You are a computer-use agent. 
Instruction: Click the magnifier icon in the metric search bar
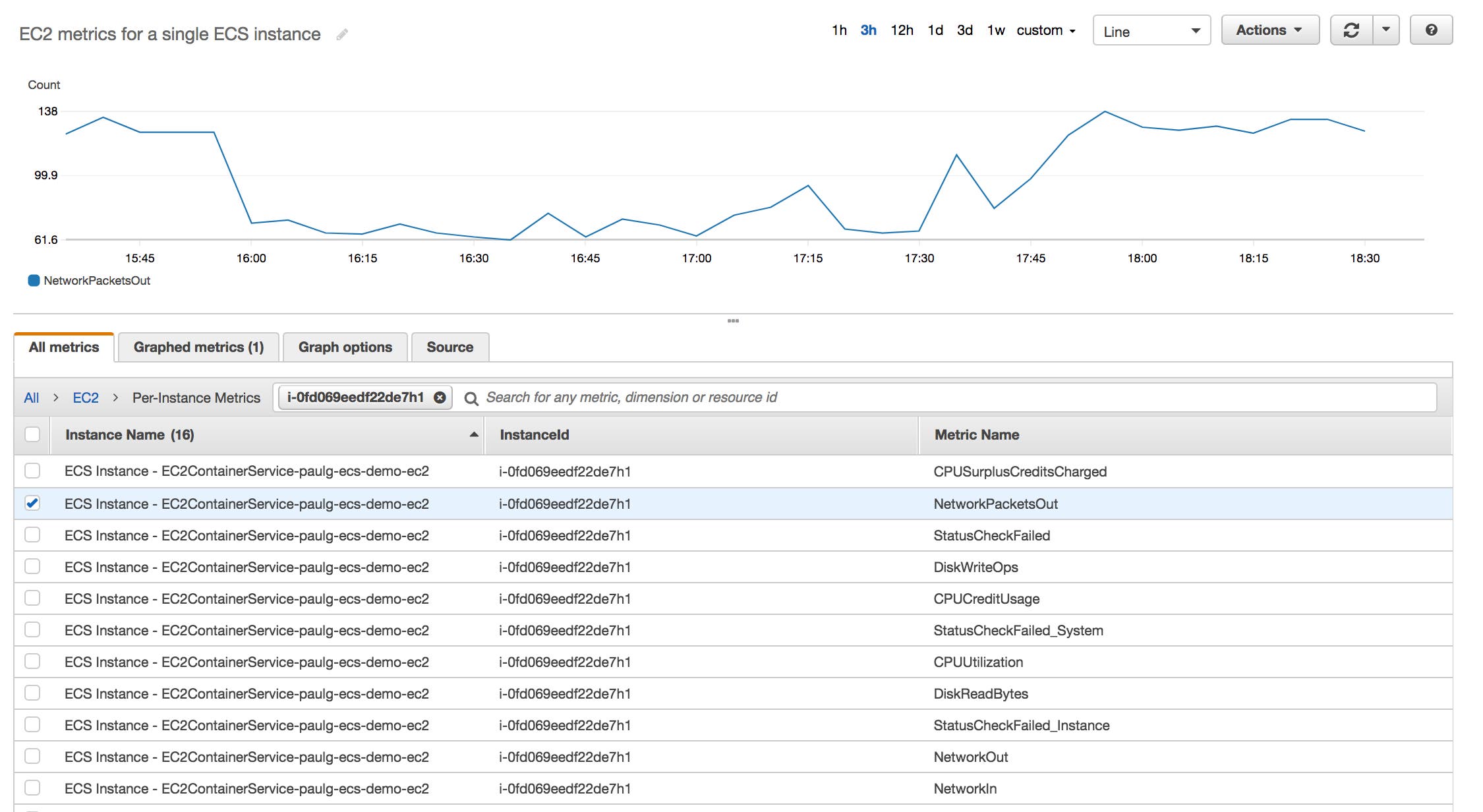pyautogui.click(x=472, y=397)
